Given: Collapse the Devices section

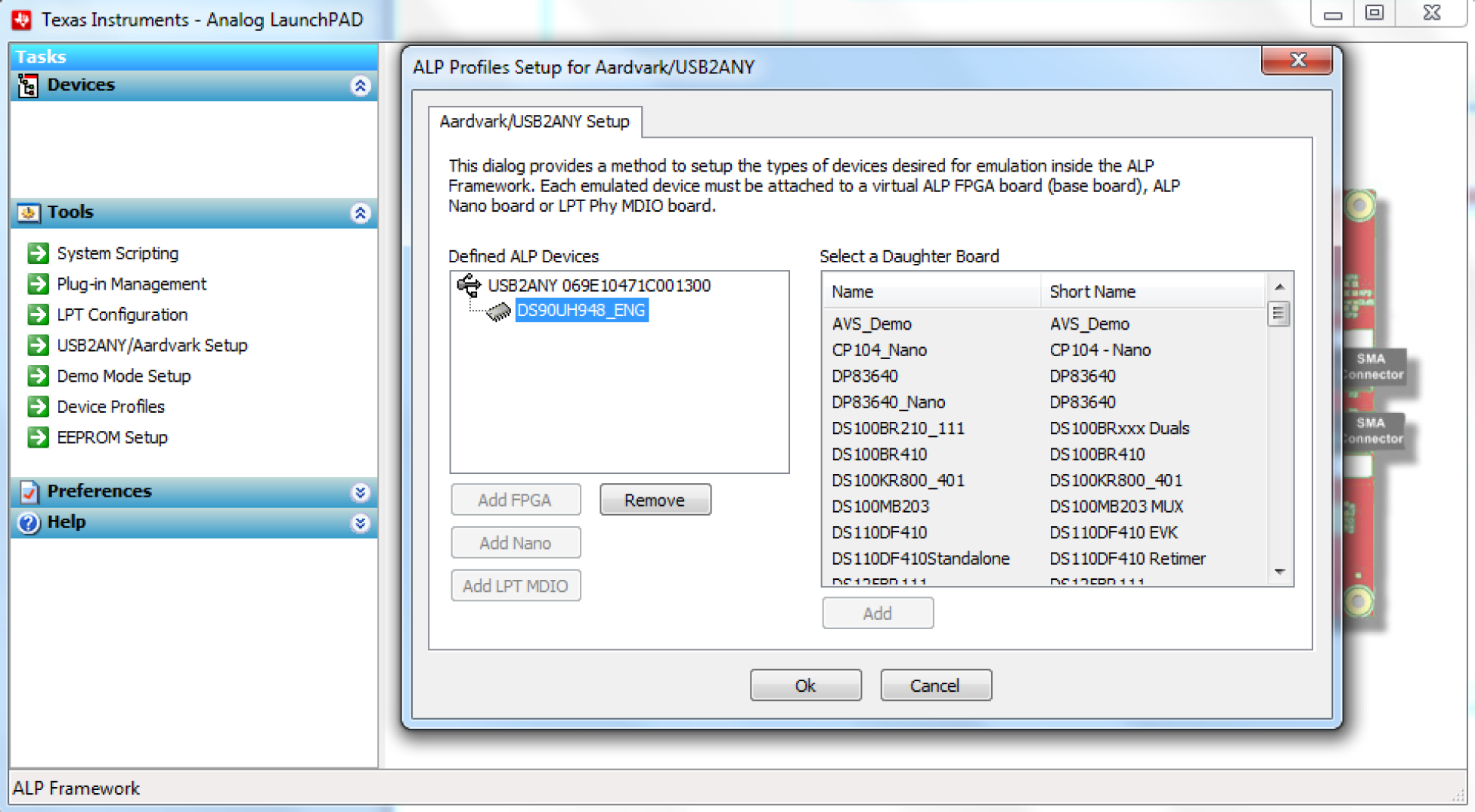Looking at the screenshot, I should [x=361, y=85].
